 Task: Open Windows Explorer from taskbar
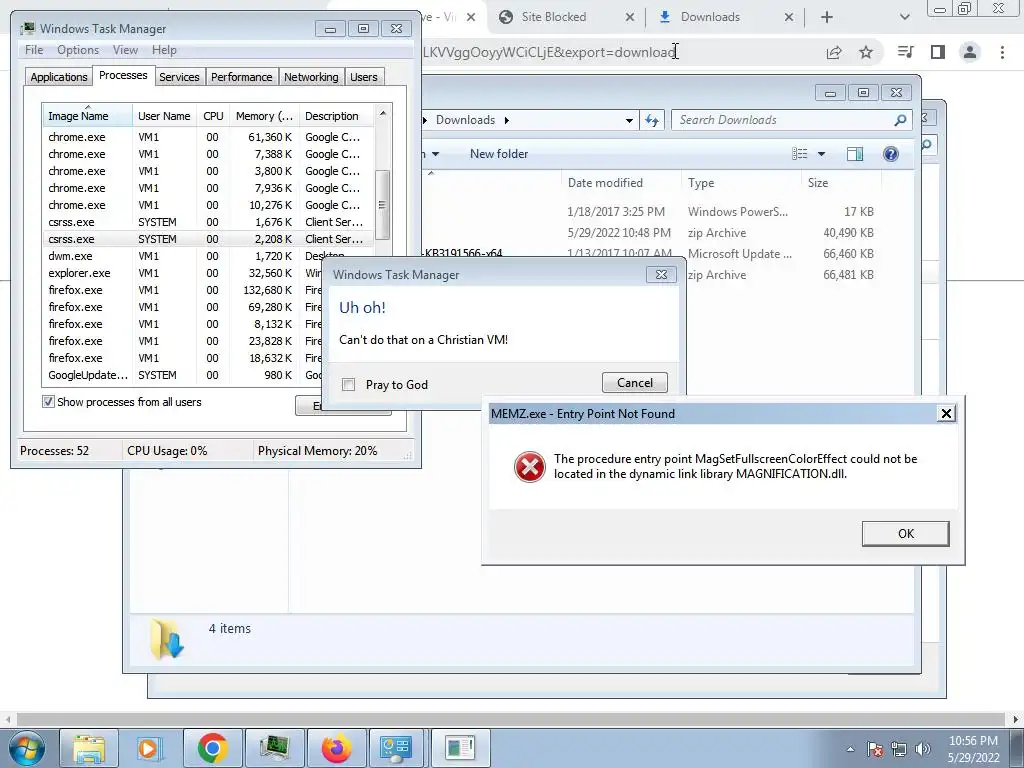(89, 748)
